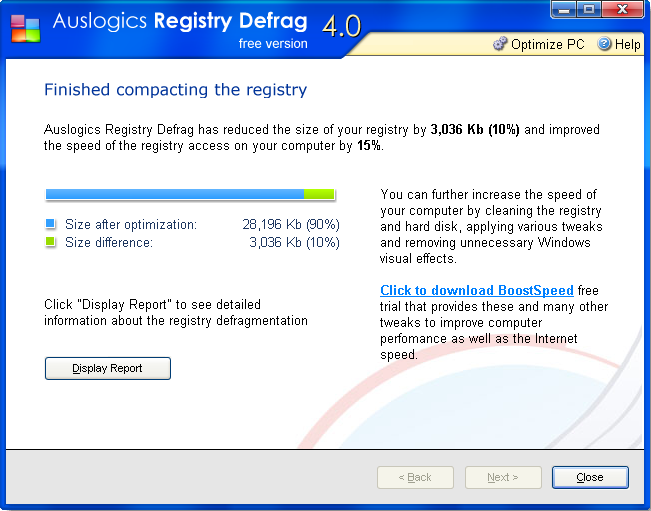
Task: Click the "free version" title text
Action: 273,44
